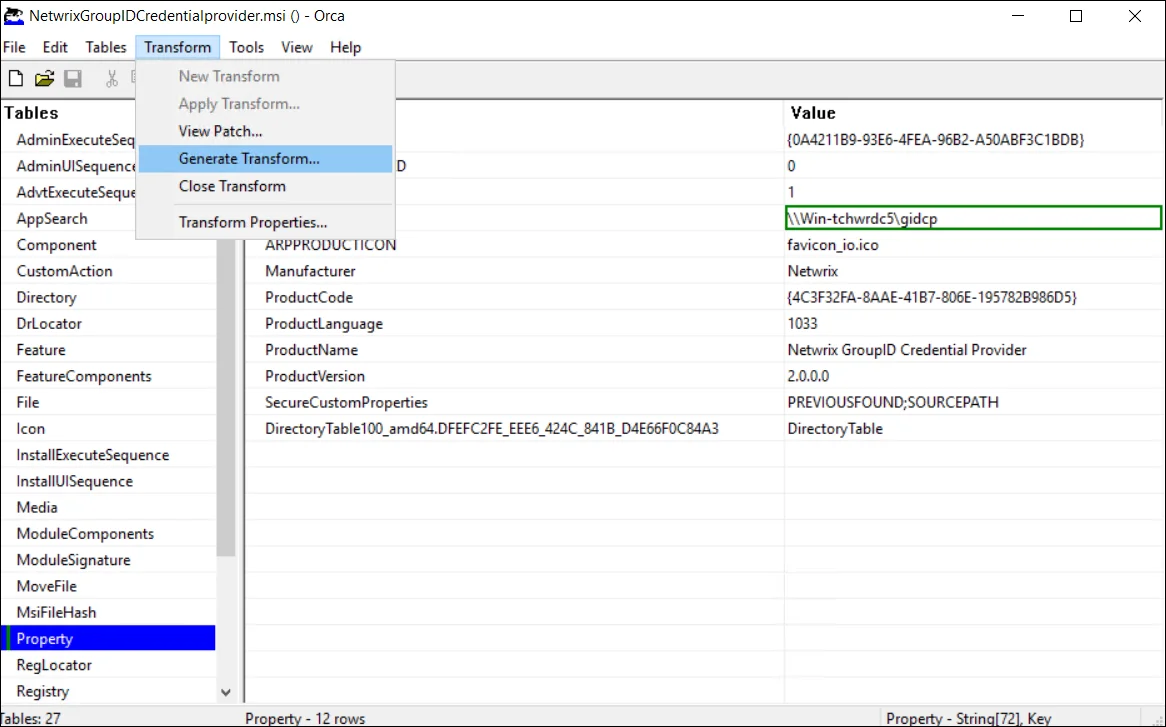Image resolution: width=1166 pixels, height=727 pixels.
Task: Select the ARPPRODUCTICON property cell
Action: click(x=330, y=245)
